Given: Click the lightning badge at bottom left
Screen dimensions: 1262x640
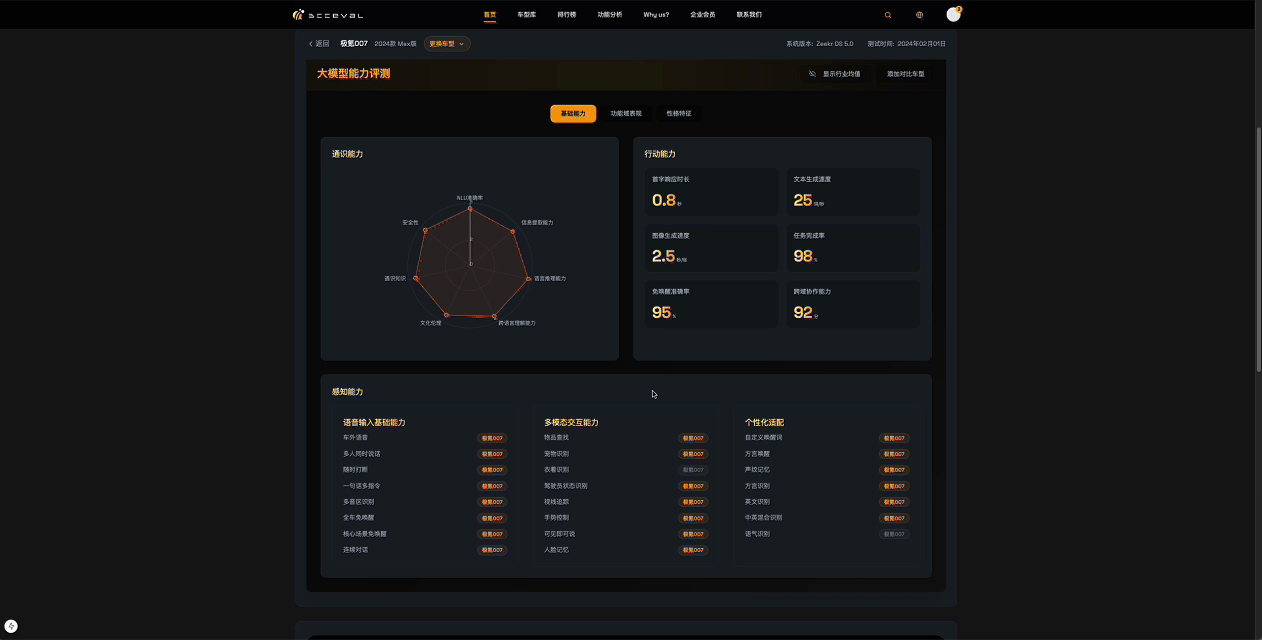Looking at the screenshot, I should 11,626.
